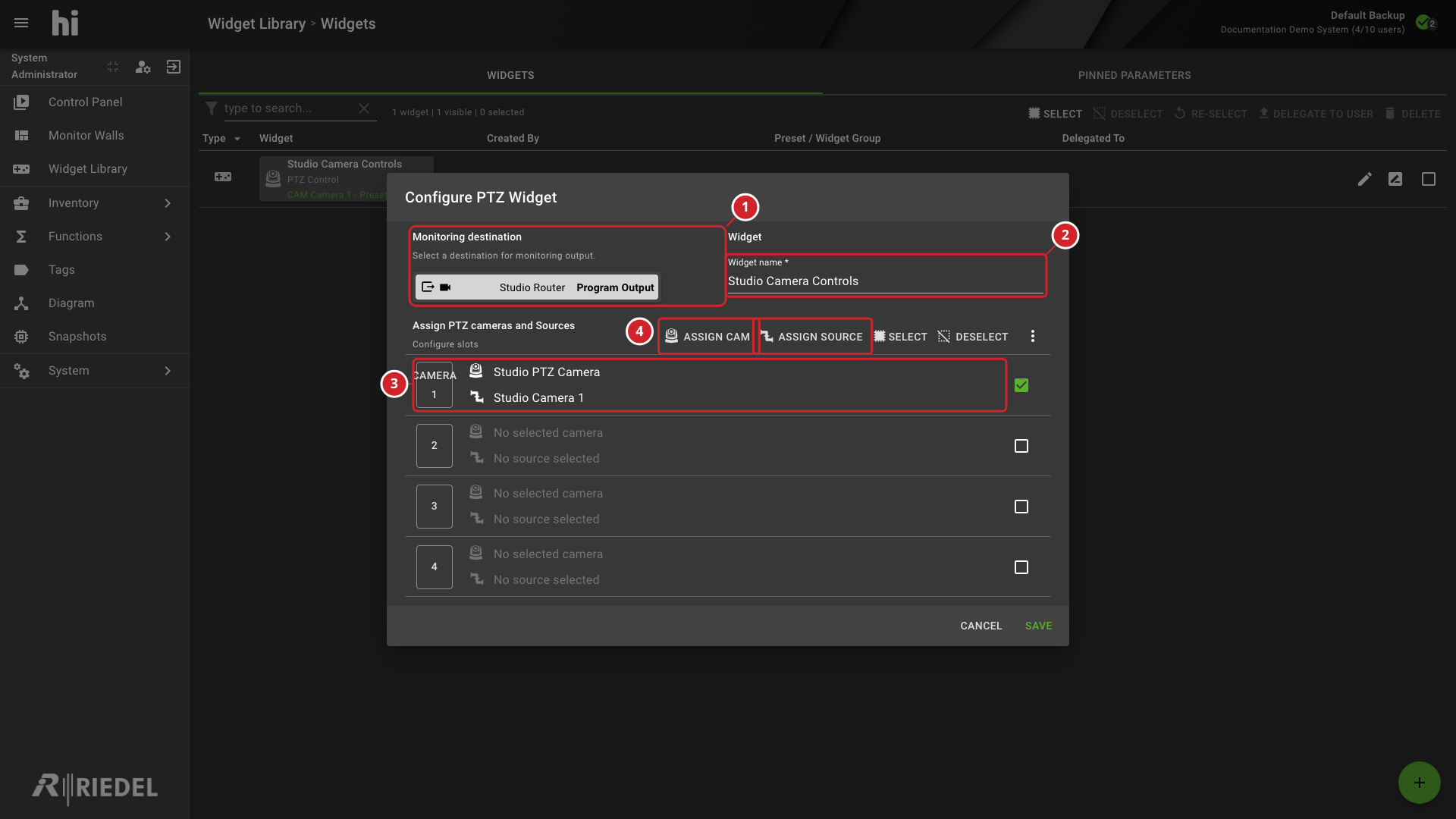Switch to the Widgets tab
1456x819 pixels.
510,75
